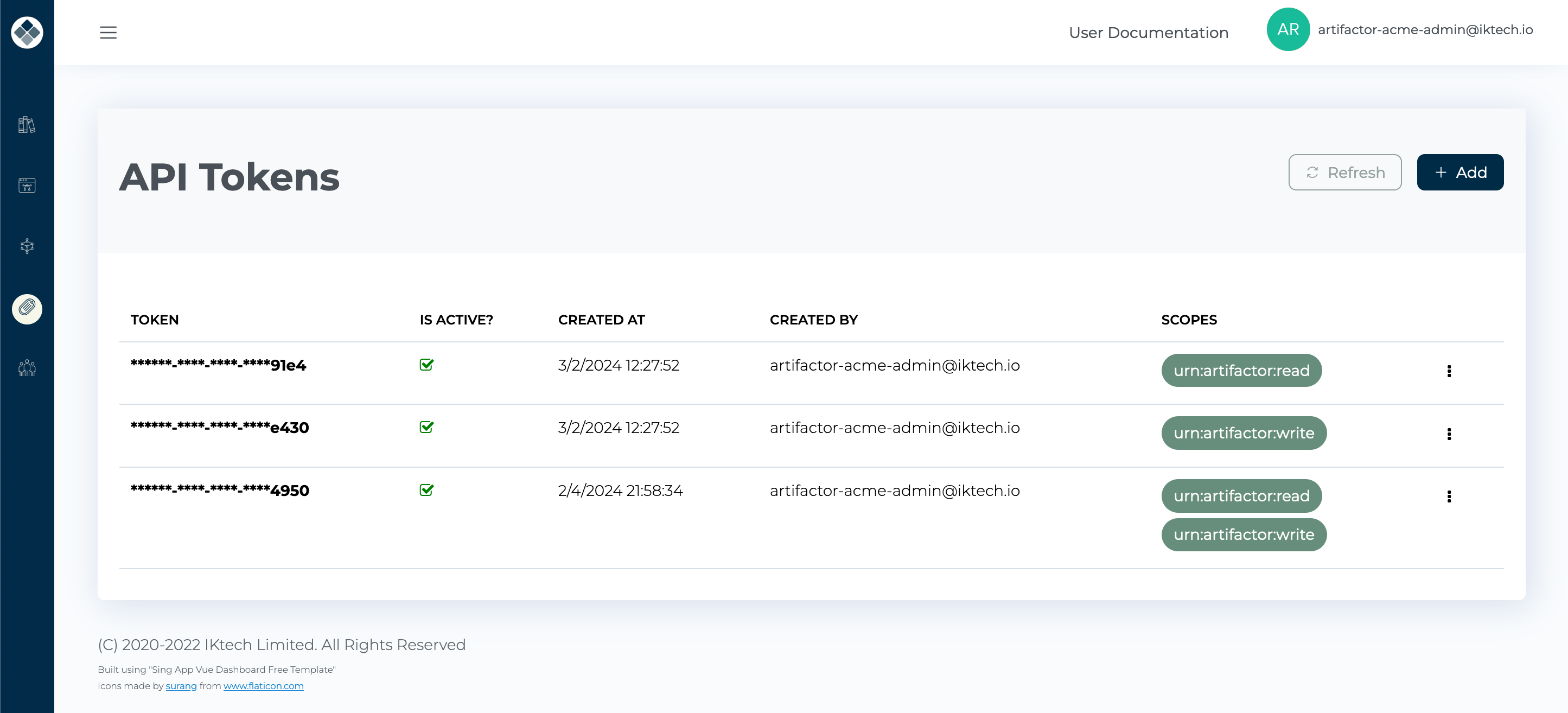Click the www.flaticon.com link in footer

coord(263,686)
